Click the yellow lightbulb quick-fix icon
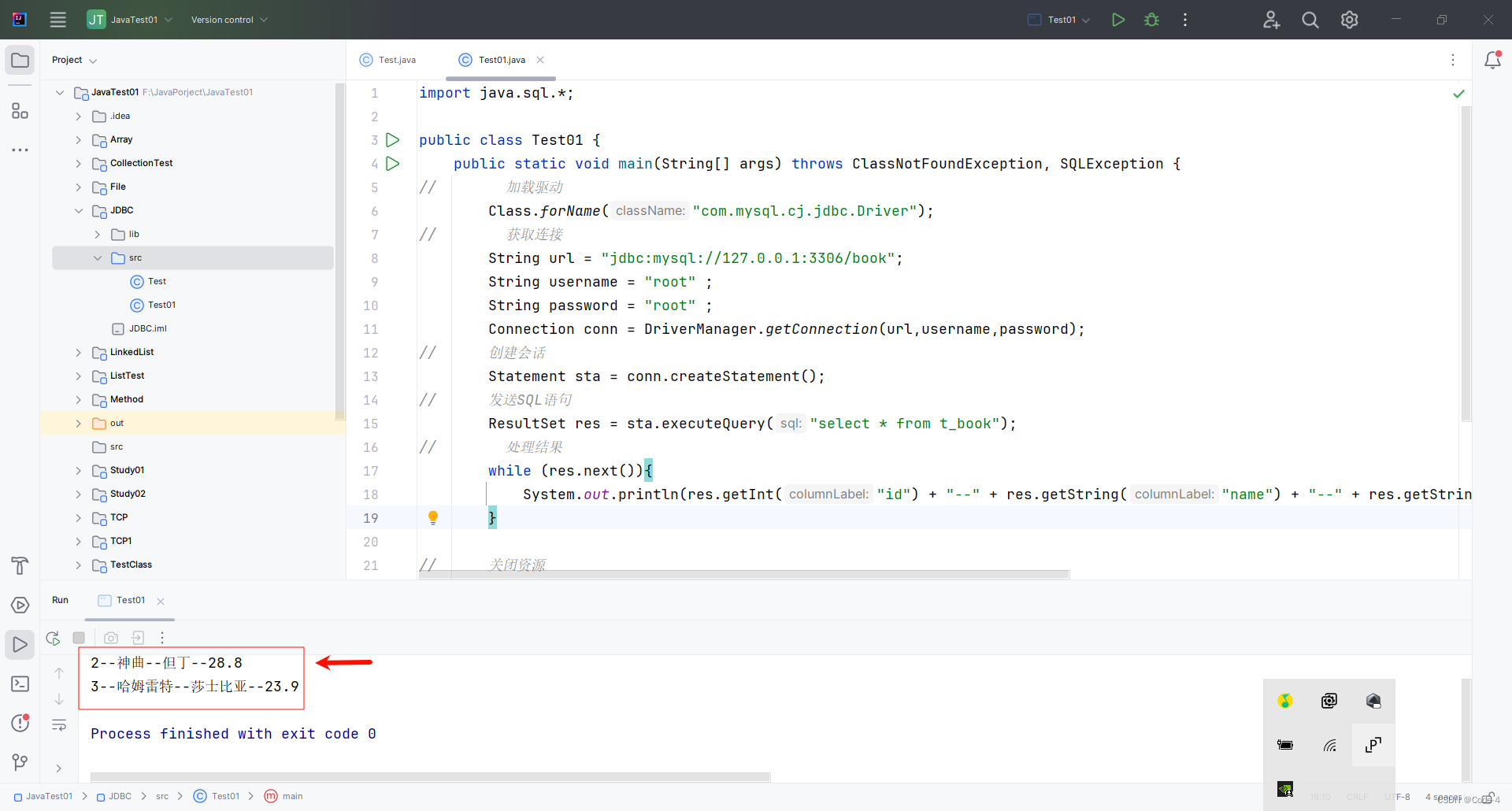 tap(433, 517)
